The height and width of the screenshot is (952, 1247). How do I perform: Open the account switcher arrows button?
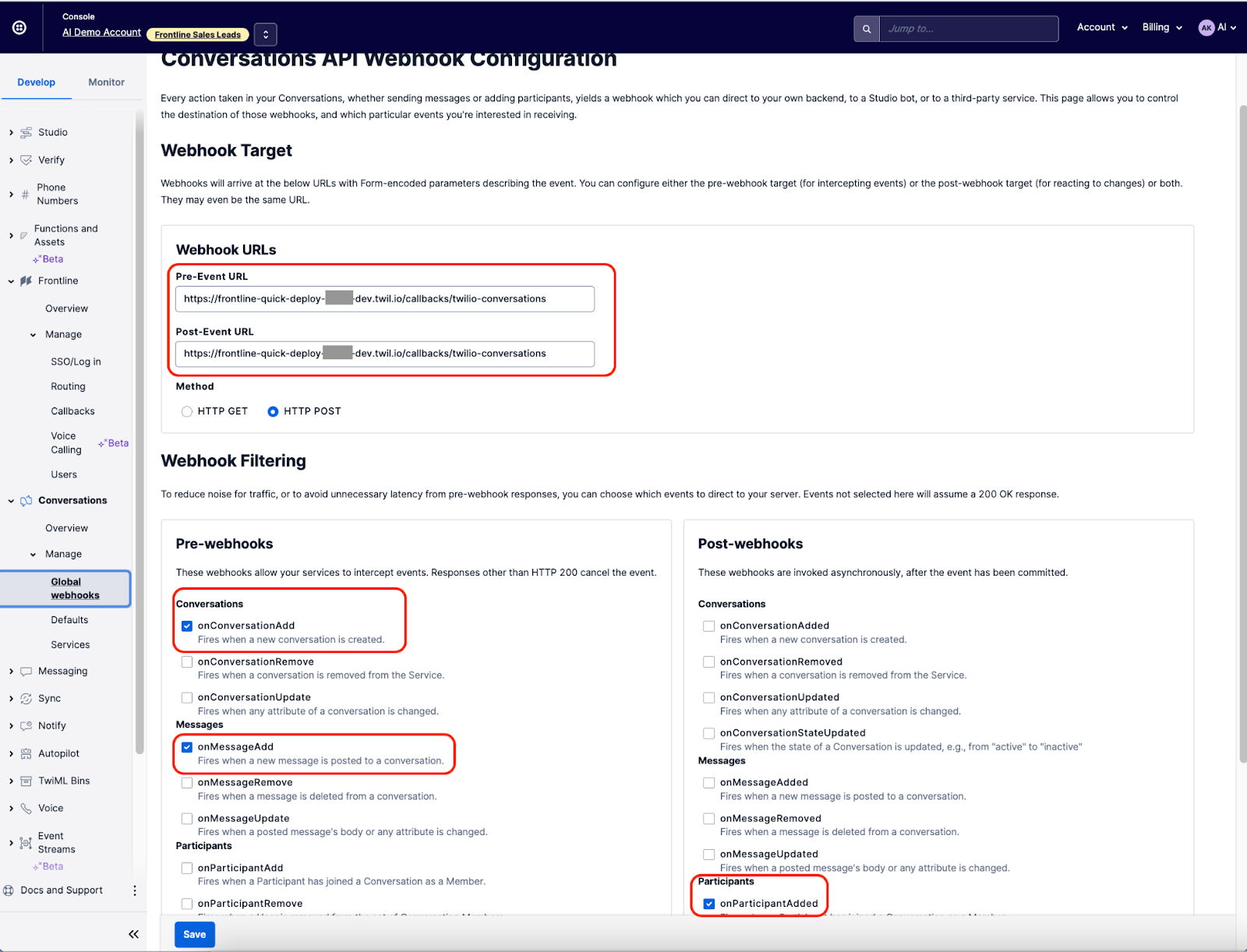click(x=266, y=34)
